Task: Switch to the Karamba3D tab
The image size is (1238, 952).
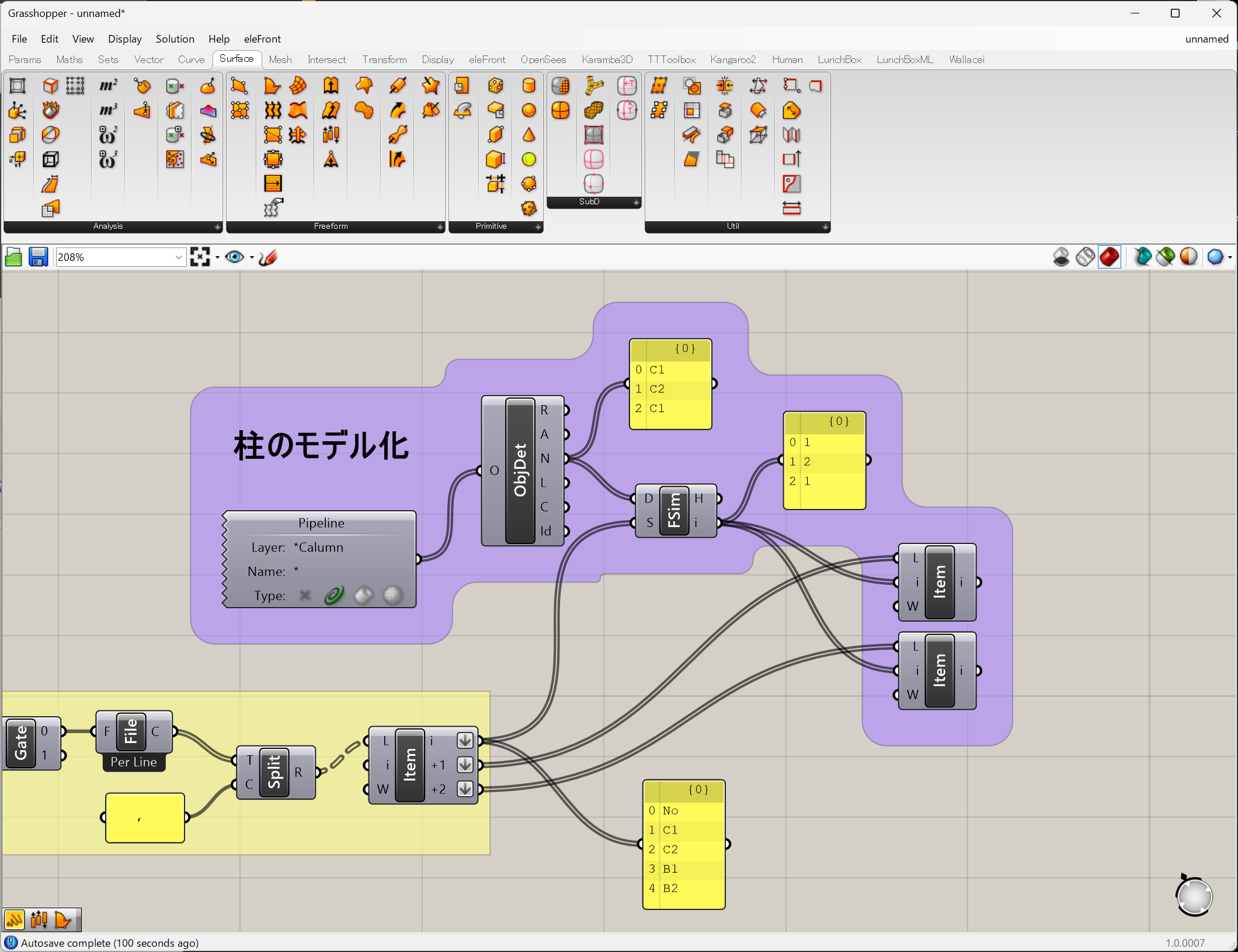Action: pos(607,60)
